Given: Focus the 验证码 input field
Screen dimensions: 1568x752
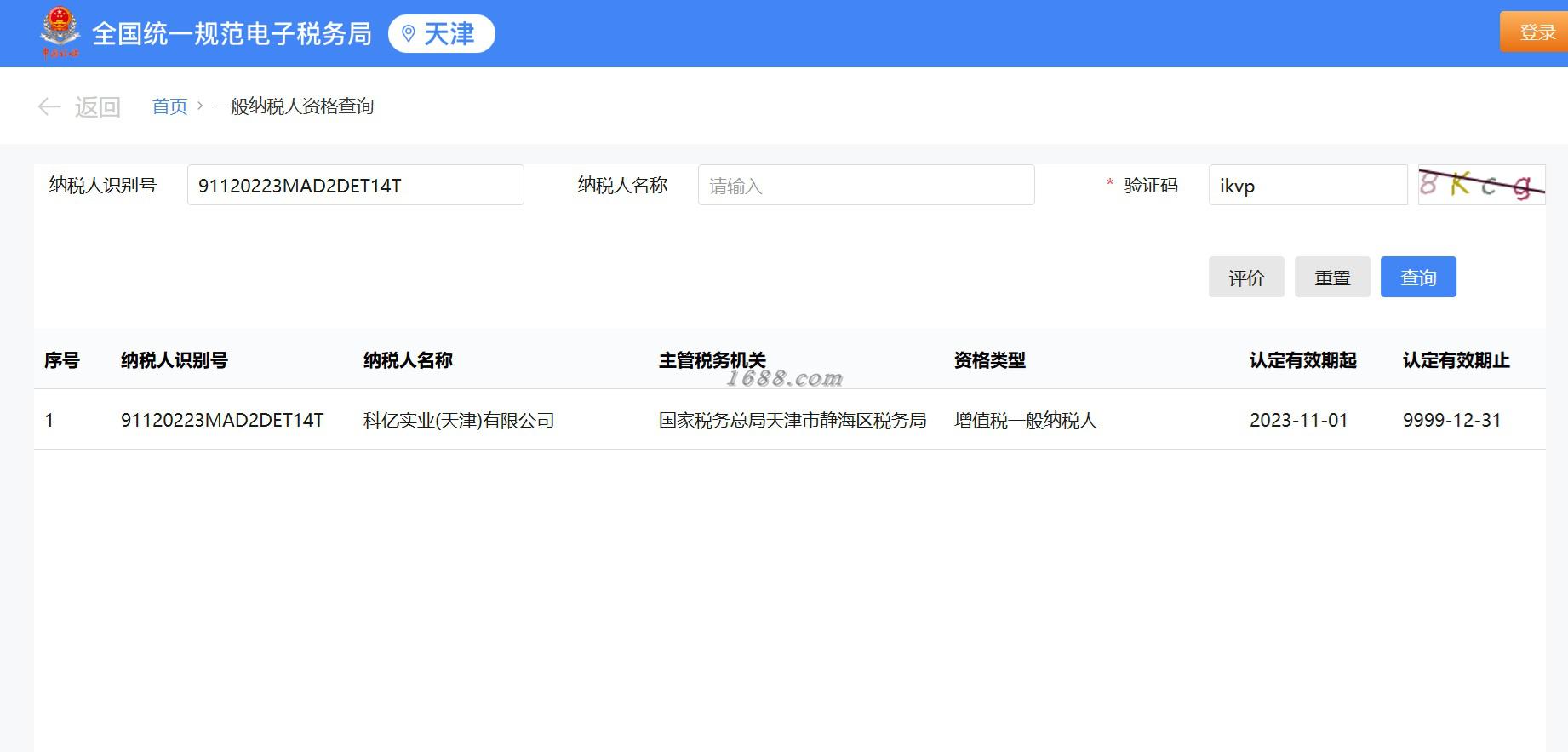Looking at the screenshot, I should point(1308,185).
